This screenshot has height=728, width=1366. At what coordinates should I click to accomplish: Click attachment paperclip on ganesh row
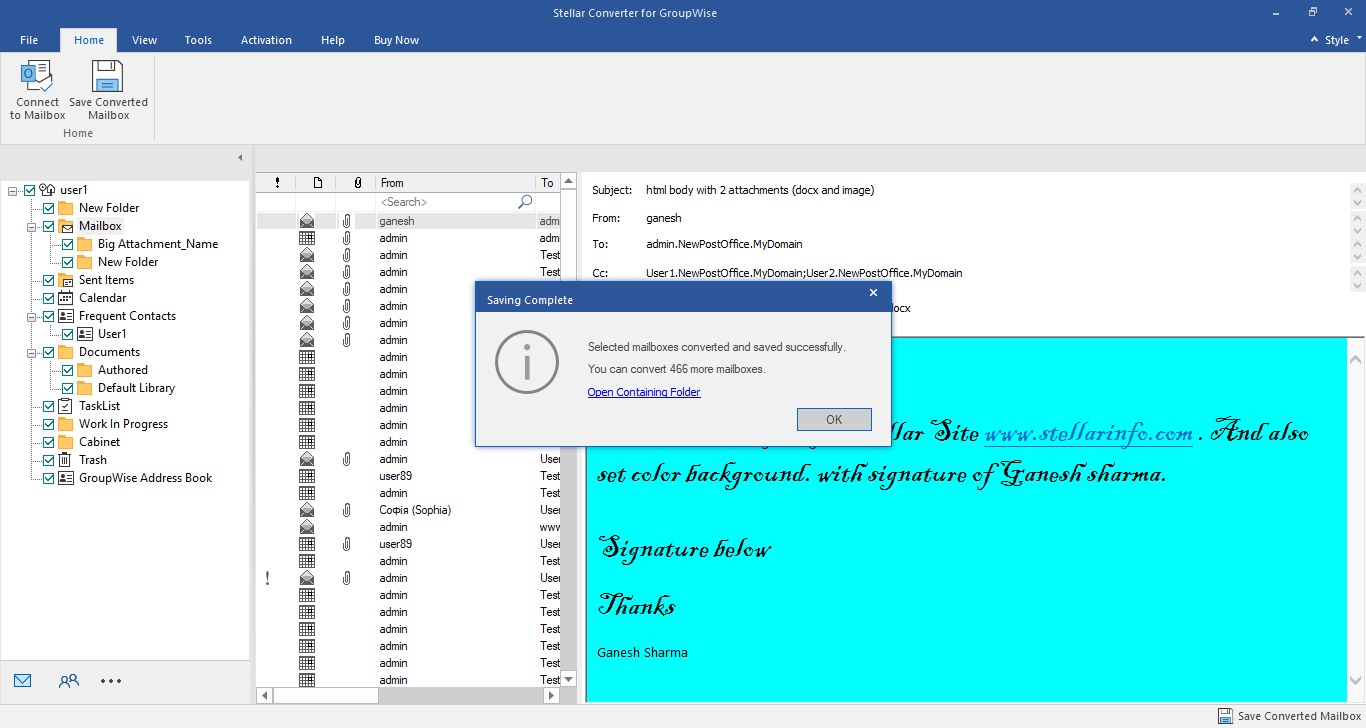click(x=346, y=221)
